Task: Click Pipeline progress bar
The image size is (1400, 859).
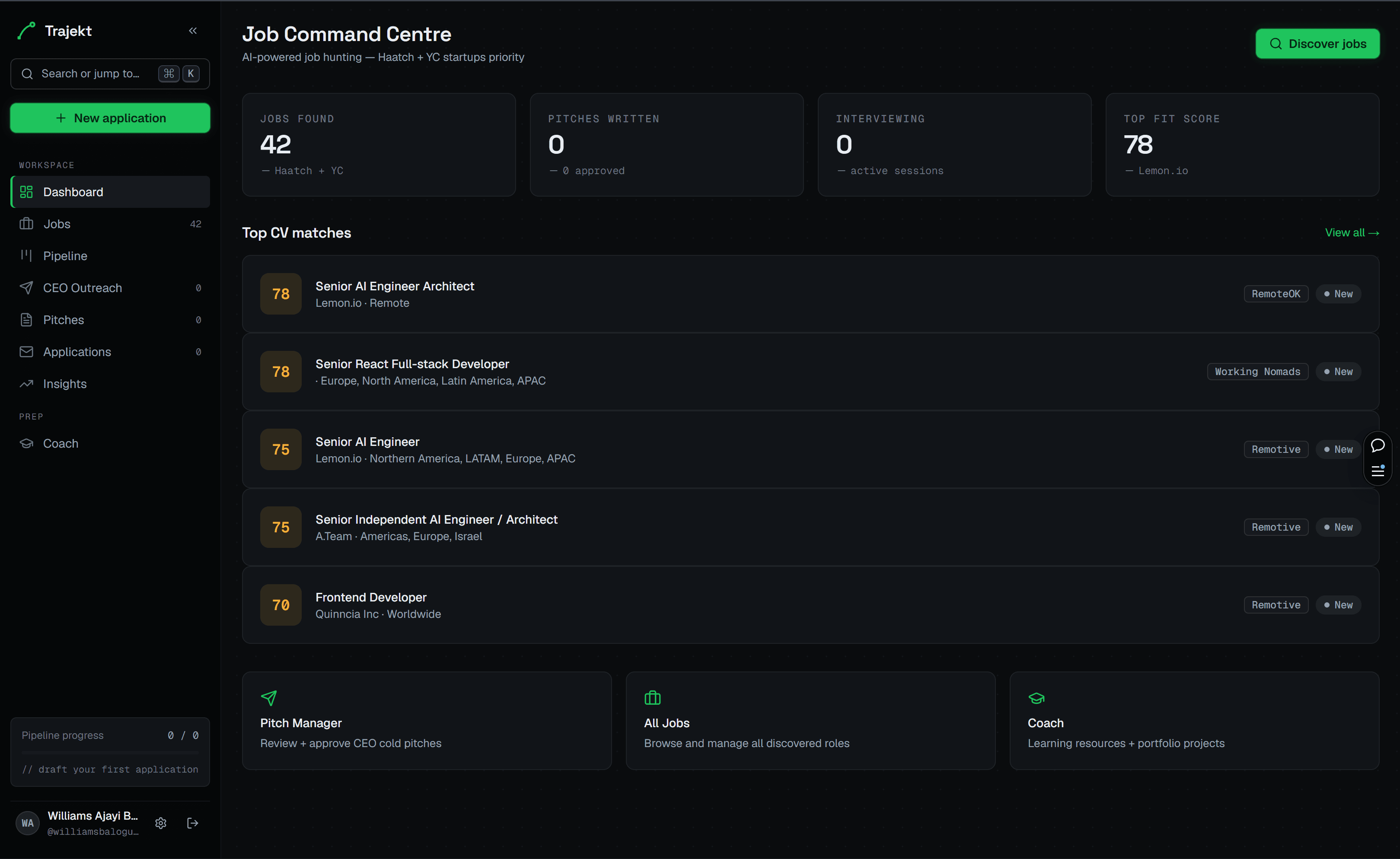Action: click(x=110, y=752)
